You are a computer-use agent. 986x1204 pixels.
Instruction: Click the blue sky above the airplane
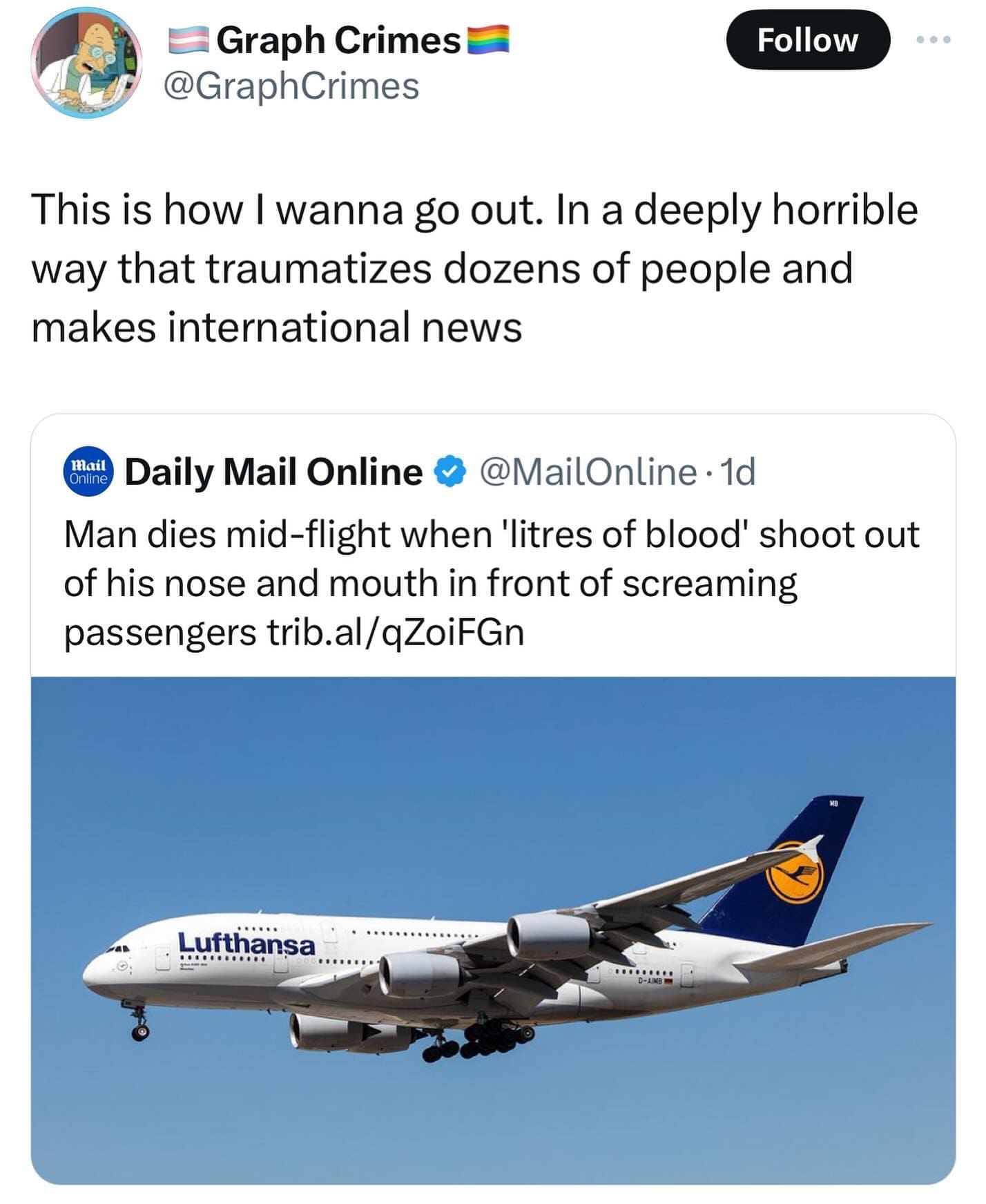[x=414, y=774]
